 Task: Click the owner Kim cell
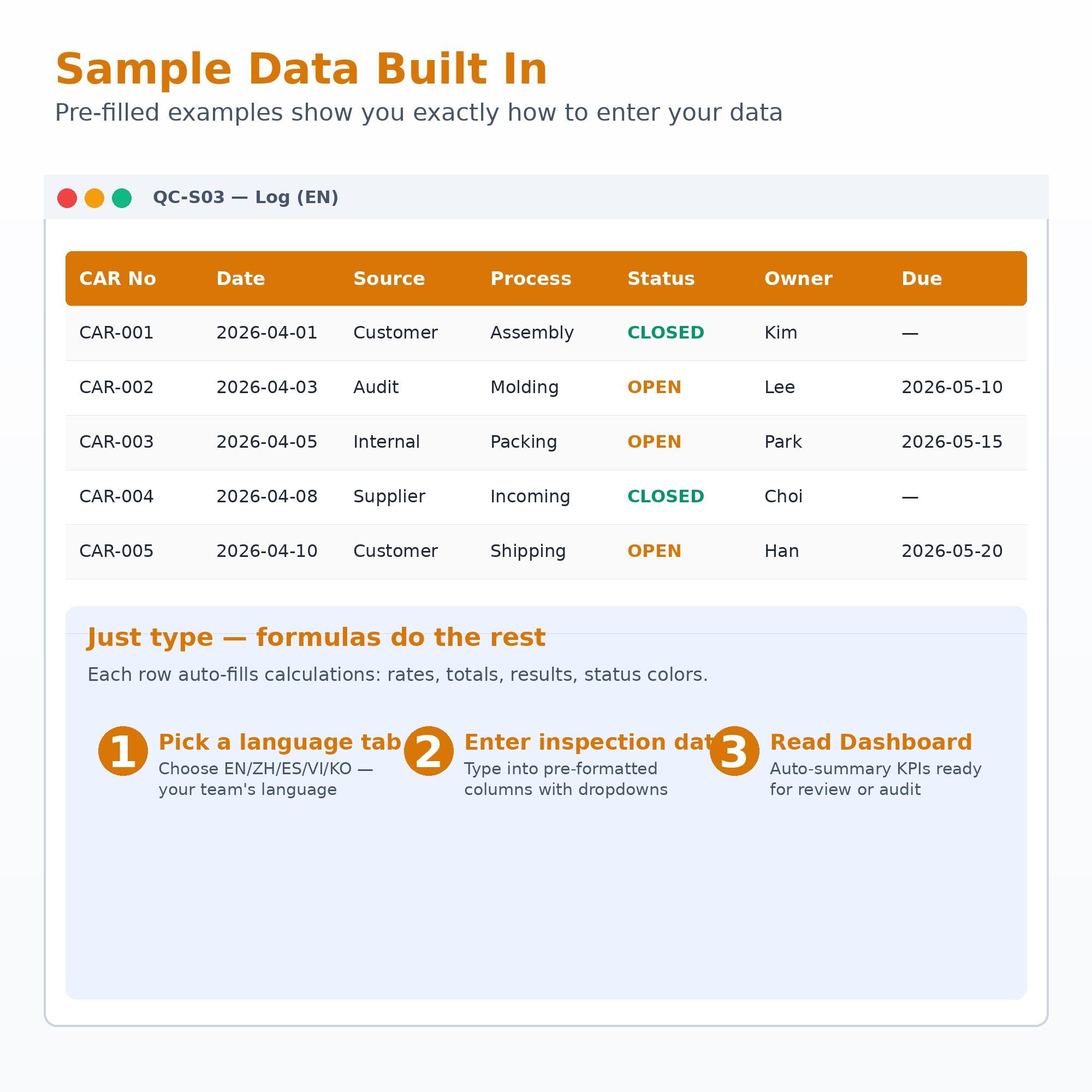[x=781, y=333]
